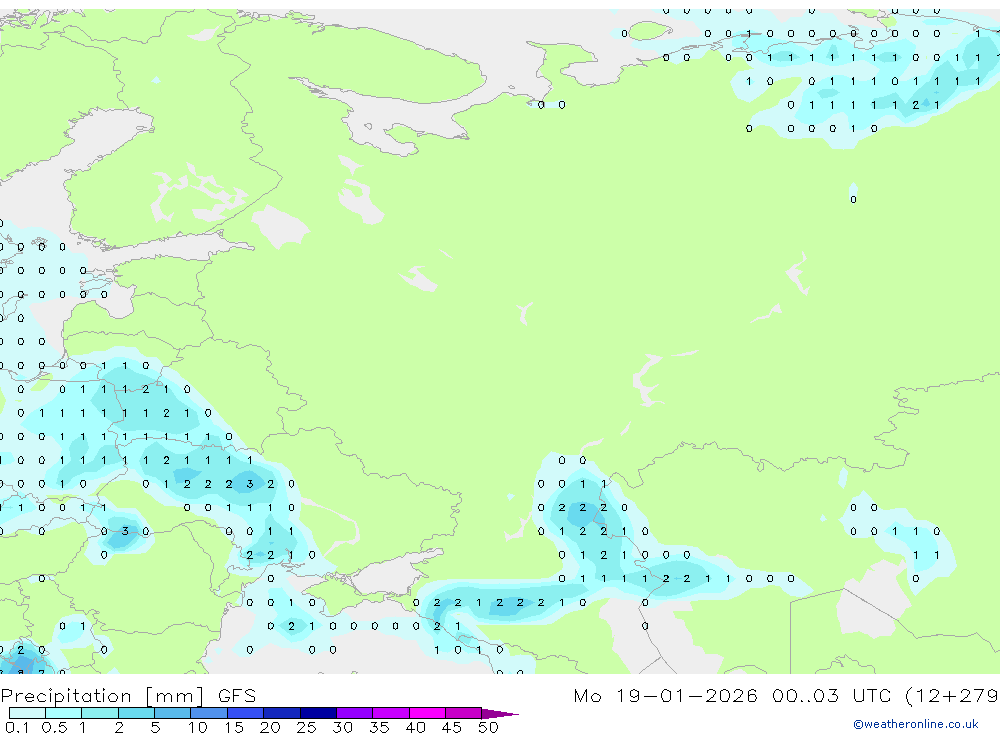1000x733 pixels.
Task: Pick the 45–50 mm legend swatch
Action: [464, 713]
